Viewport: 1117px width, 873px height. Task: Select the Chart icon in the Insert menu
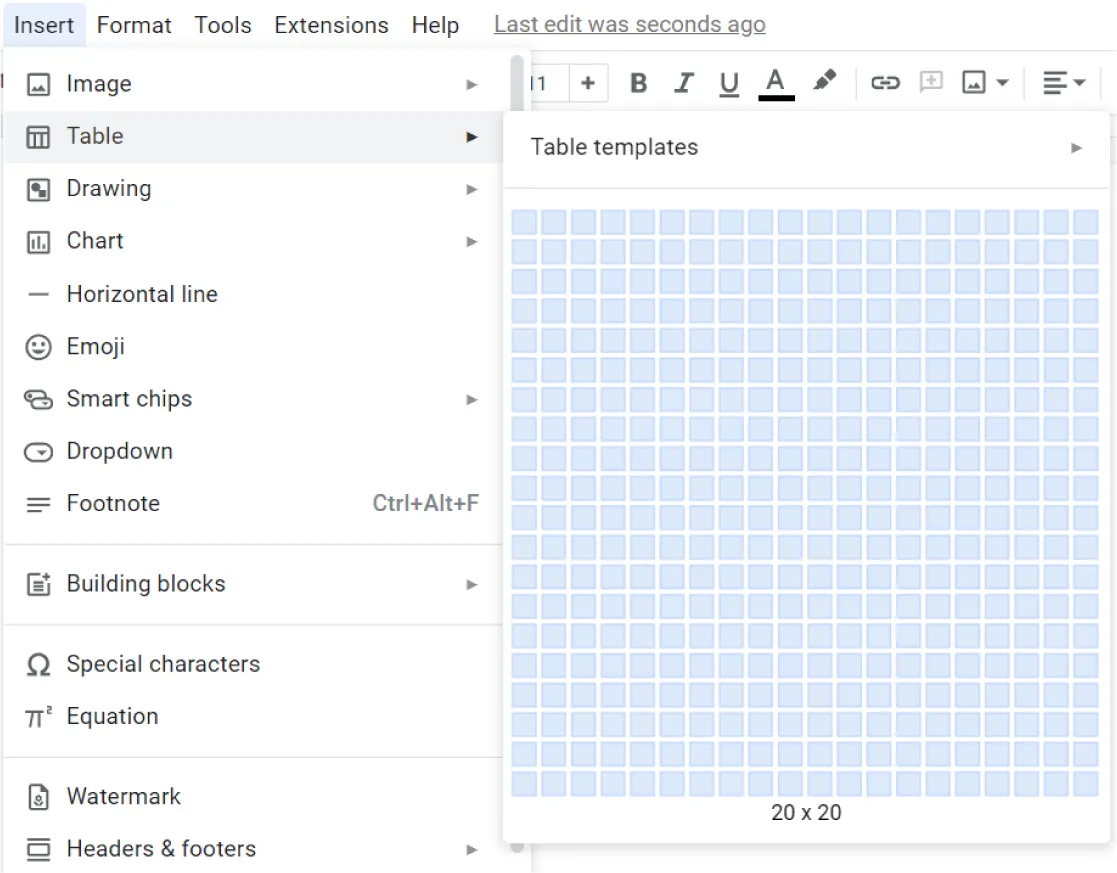[38, 241]
